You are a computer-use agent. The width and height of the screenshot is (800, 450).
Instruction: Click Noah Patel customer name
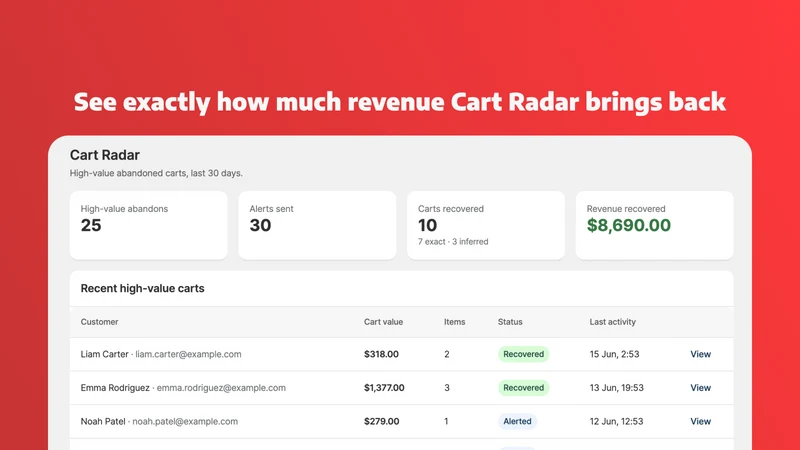(x=103, y=421)
